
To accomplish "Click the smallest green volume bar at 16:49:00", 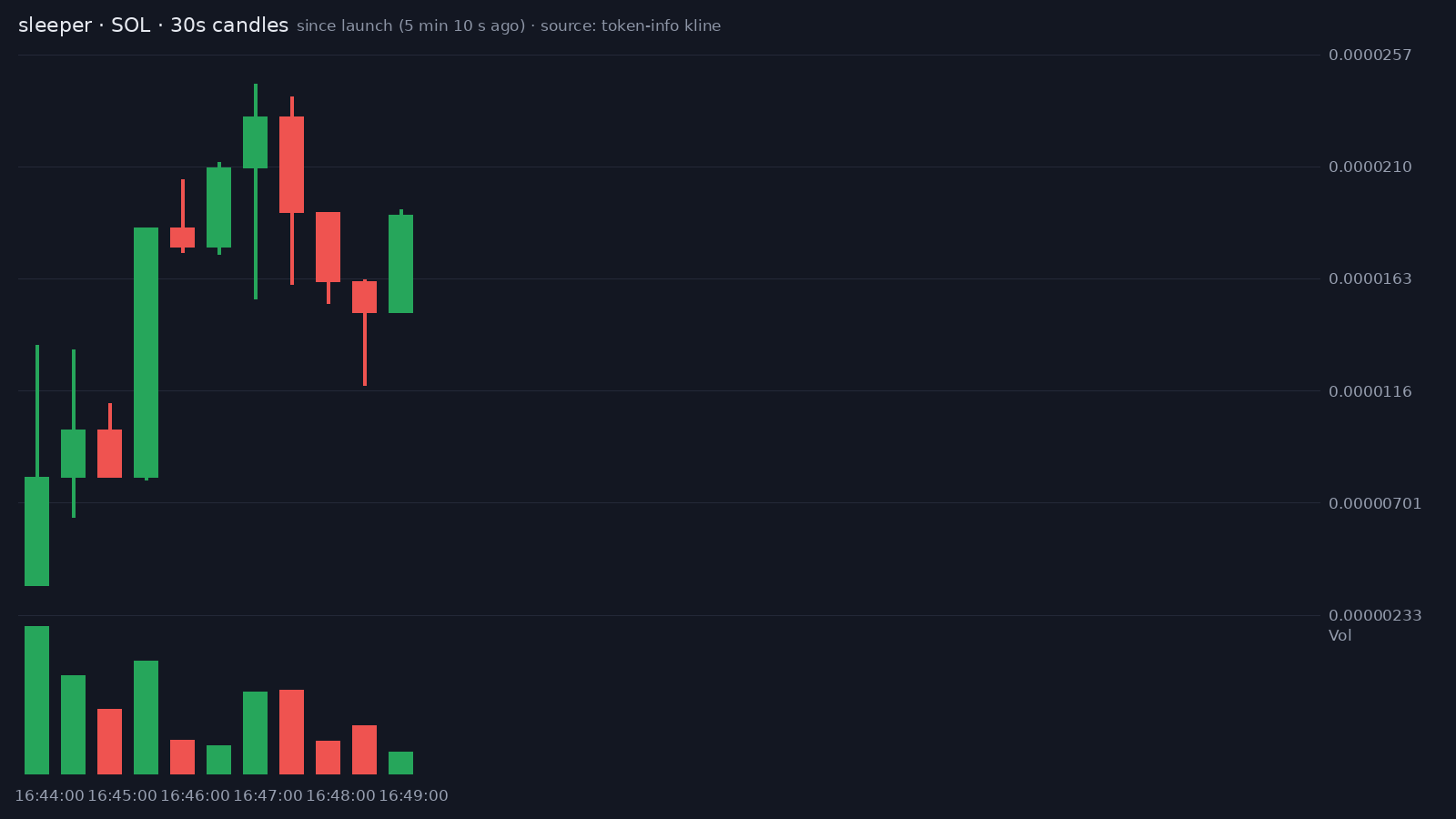I will (x=400, y=763).
